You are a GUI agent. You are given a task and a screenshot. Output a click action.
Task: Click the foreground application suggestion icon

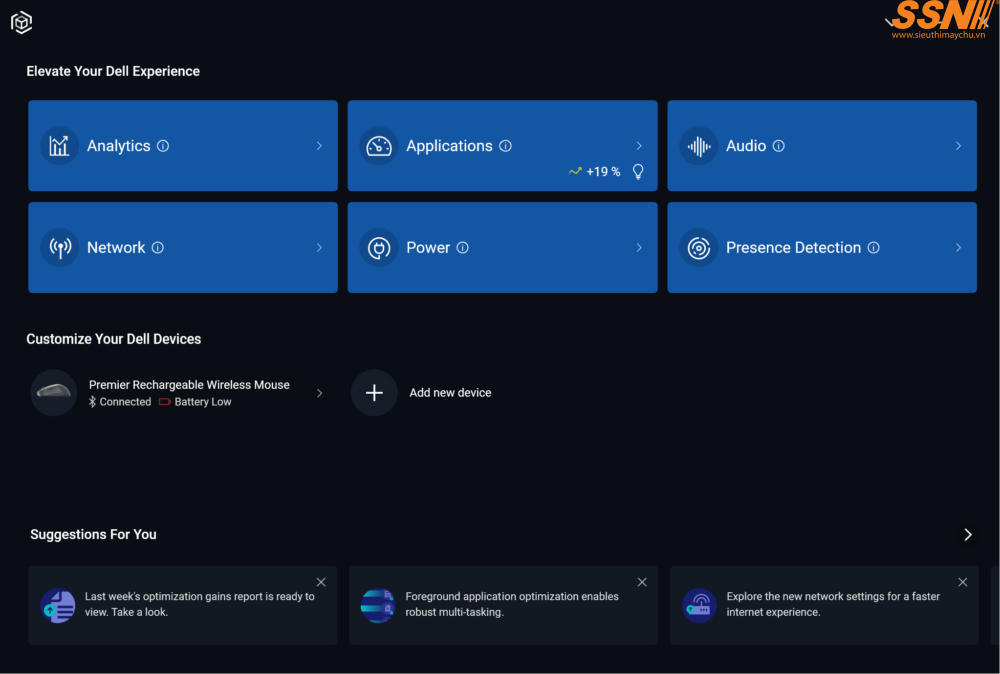click(378, 605)
